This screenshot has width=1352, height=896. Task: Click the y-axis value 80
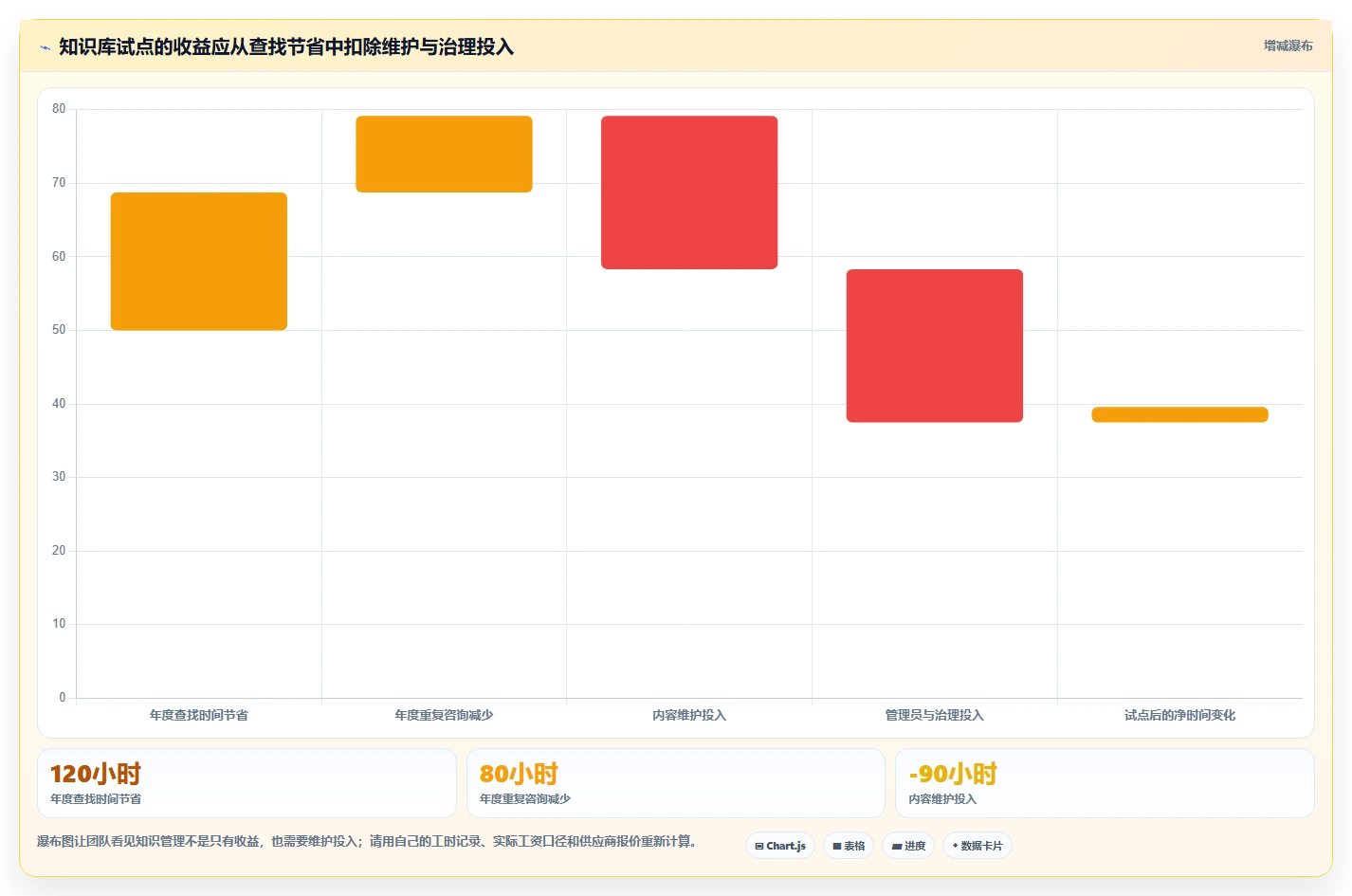coord(59,109)
